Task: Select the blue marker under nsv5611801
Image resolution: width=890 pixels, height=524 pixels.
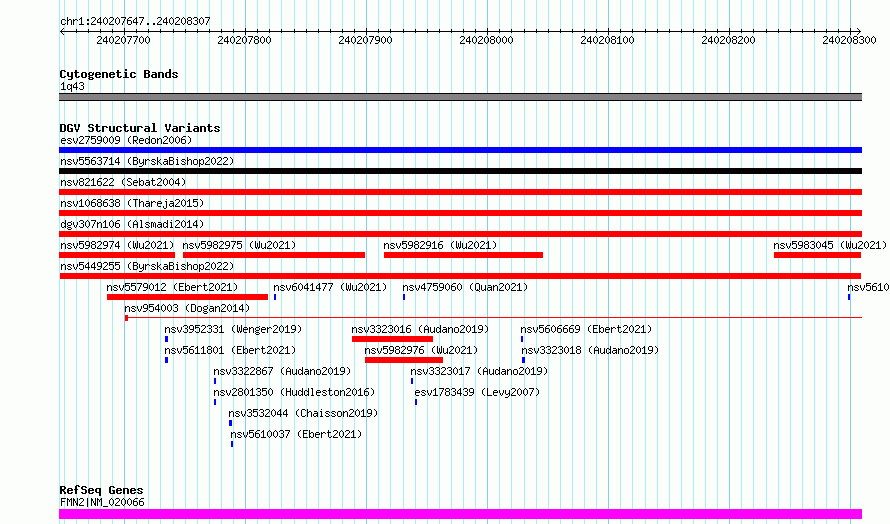Action: tap(166, 360)
